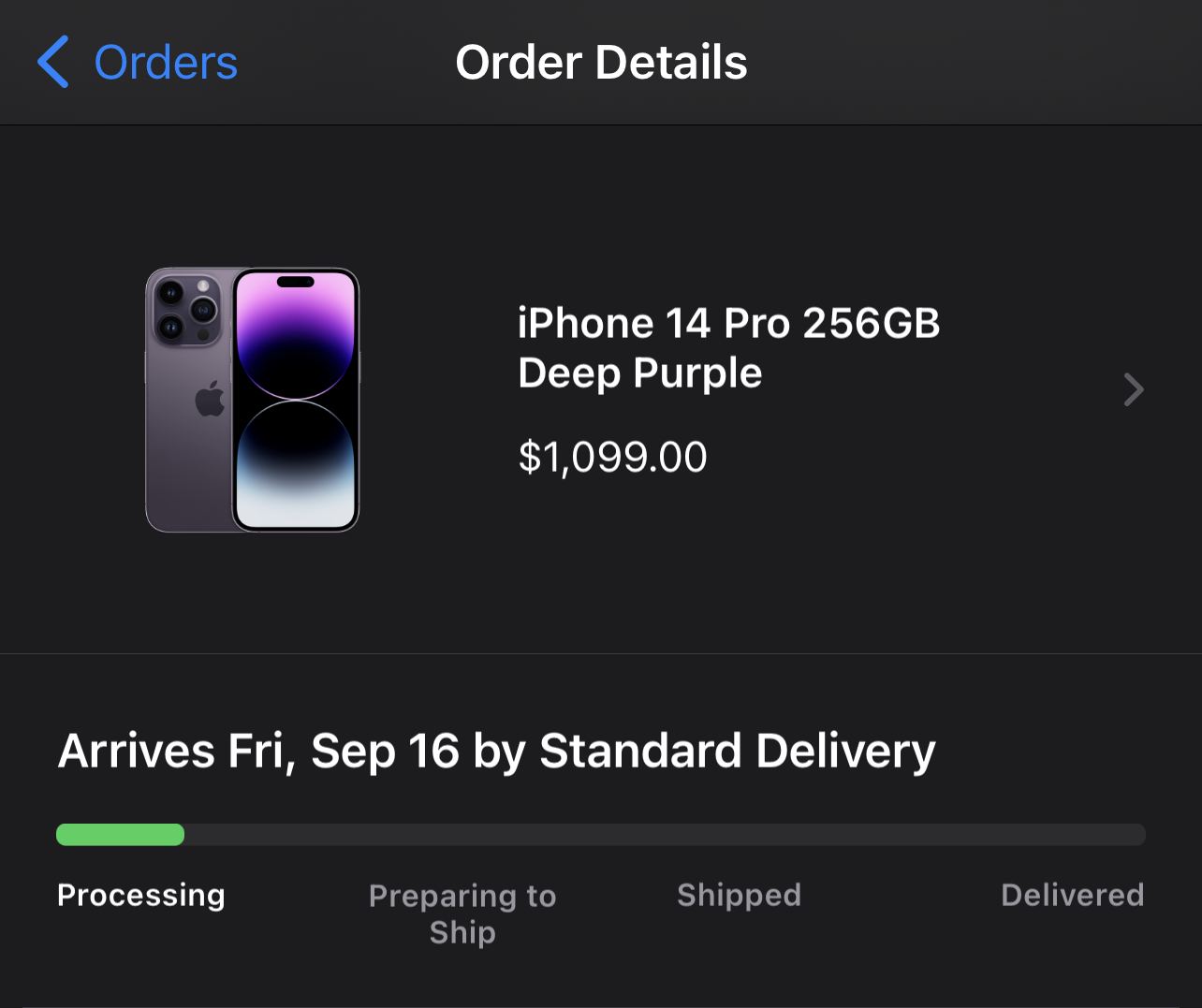This screenshot has width=1202, height=1008.
Task: Open the iPhone 14 Pro 256GB product name
Action: (x=728, y=324)
